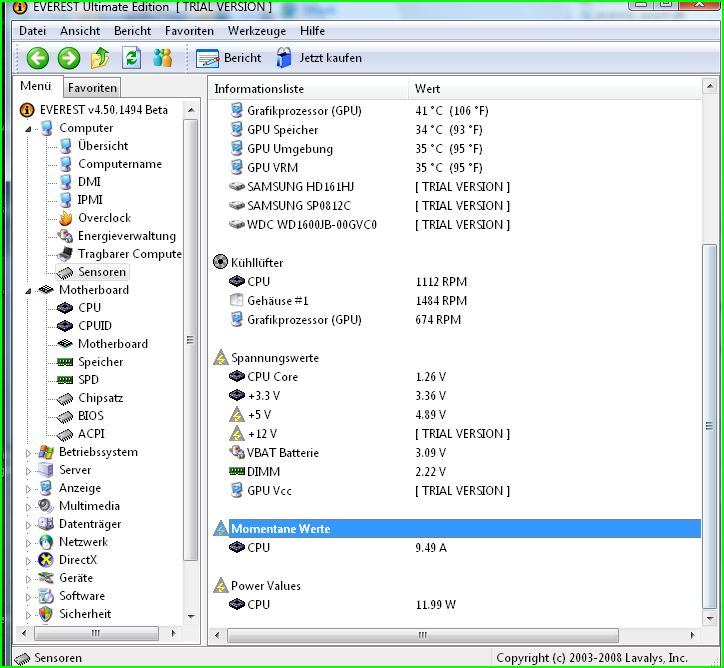Click the SAMSUNG HD161HJ hard drive icon
The width and height of the screenshot is (724, 668).
click(237, 187)
